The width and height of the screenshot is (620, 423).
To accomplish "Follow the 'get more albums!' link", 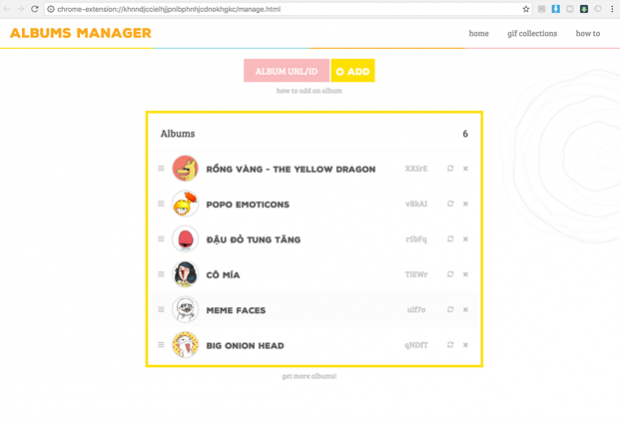I will [x=309, y=376].
